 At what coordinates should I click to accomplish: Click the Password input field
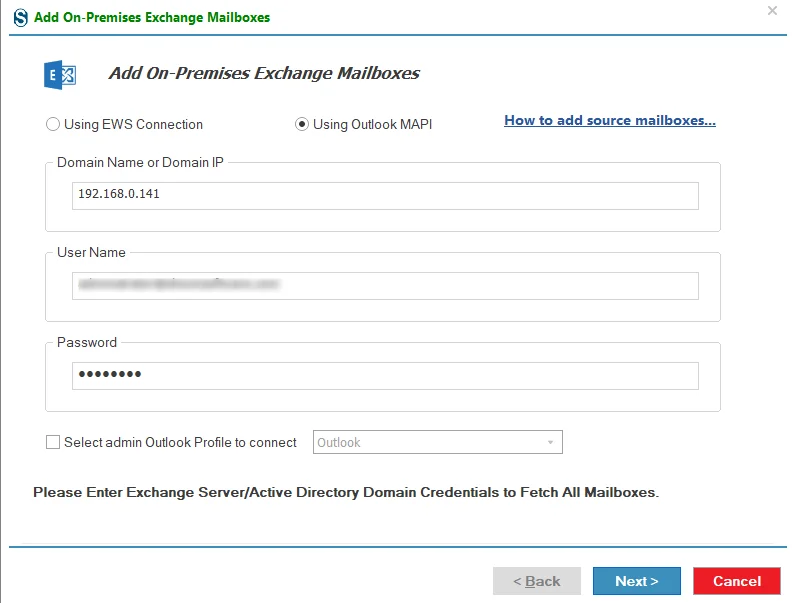(x=385, y=375)
